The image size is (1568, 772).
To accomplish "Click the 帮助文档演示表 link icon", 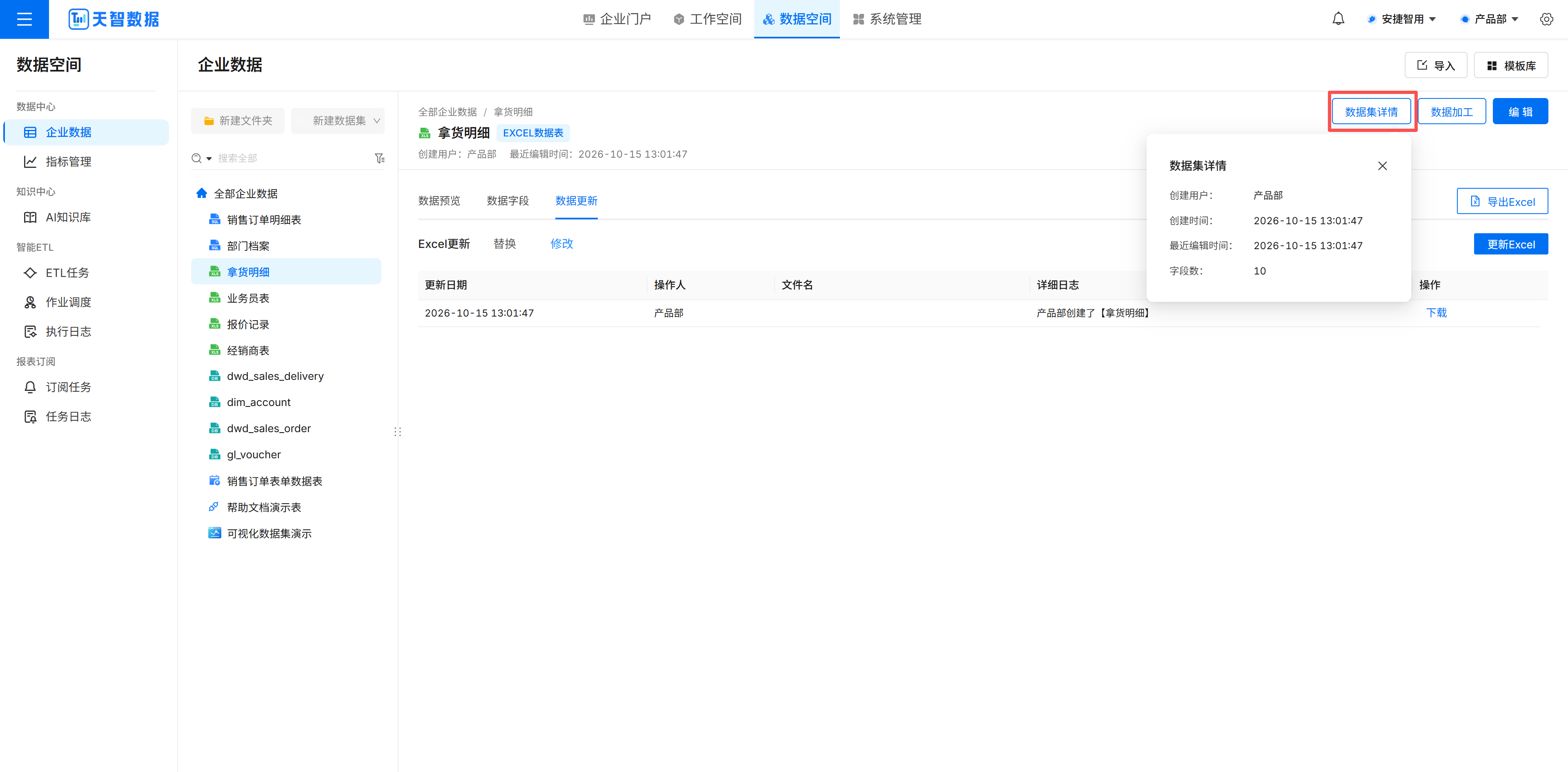I will [214, 506].
